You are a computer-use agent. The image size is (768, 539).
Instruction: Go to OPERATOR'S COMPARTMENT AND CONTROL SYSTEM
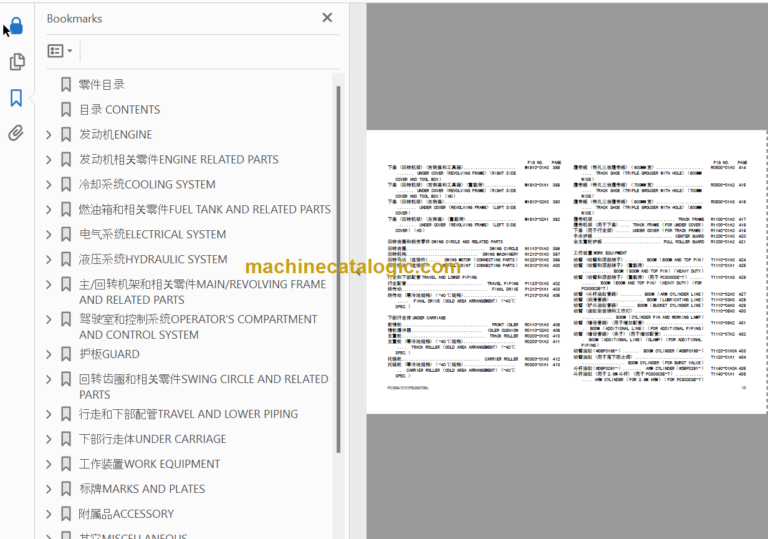pos(198,327)
